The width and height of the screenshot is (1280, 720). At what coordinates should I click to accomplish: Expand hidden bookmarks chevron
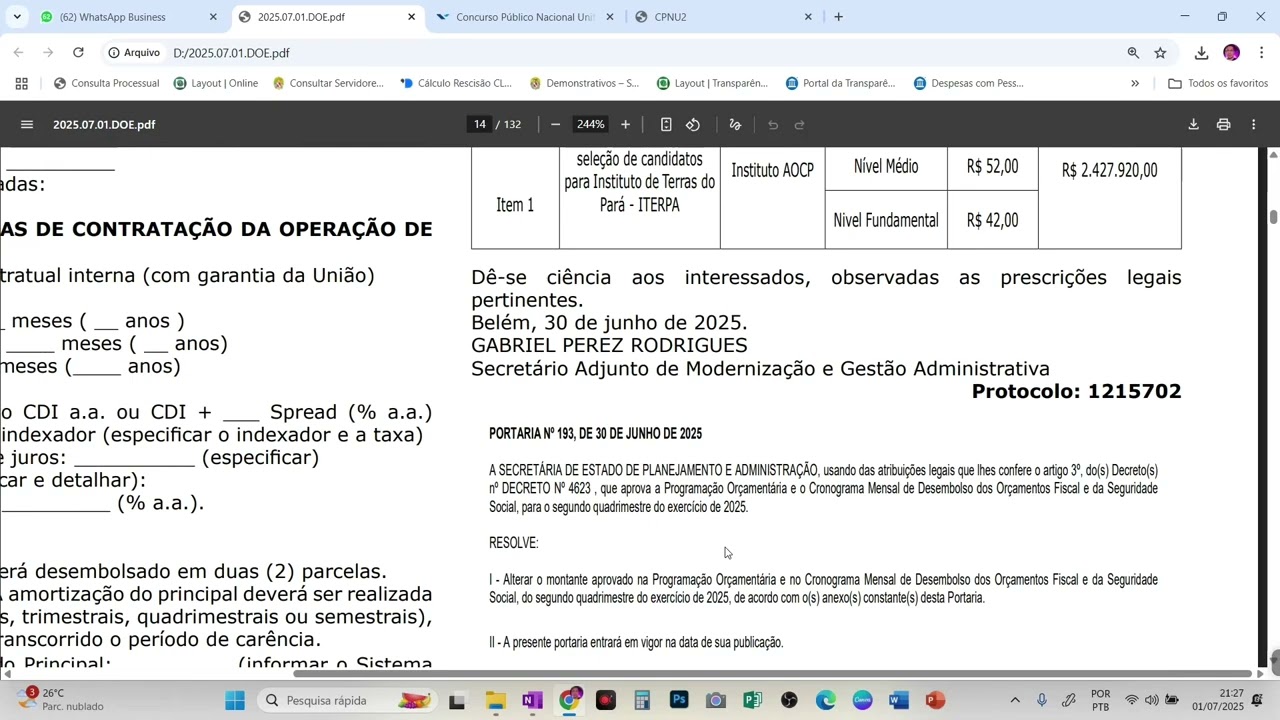click(1135, 83)
